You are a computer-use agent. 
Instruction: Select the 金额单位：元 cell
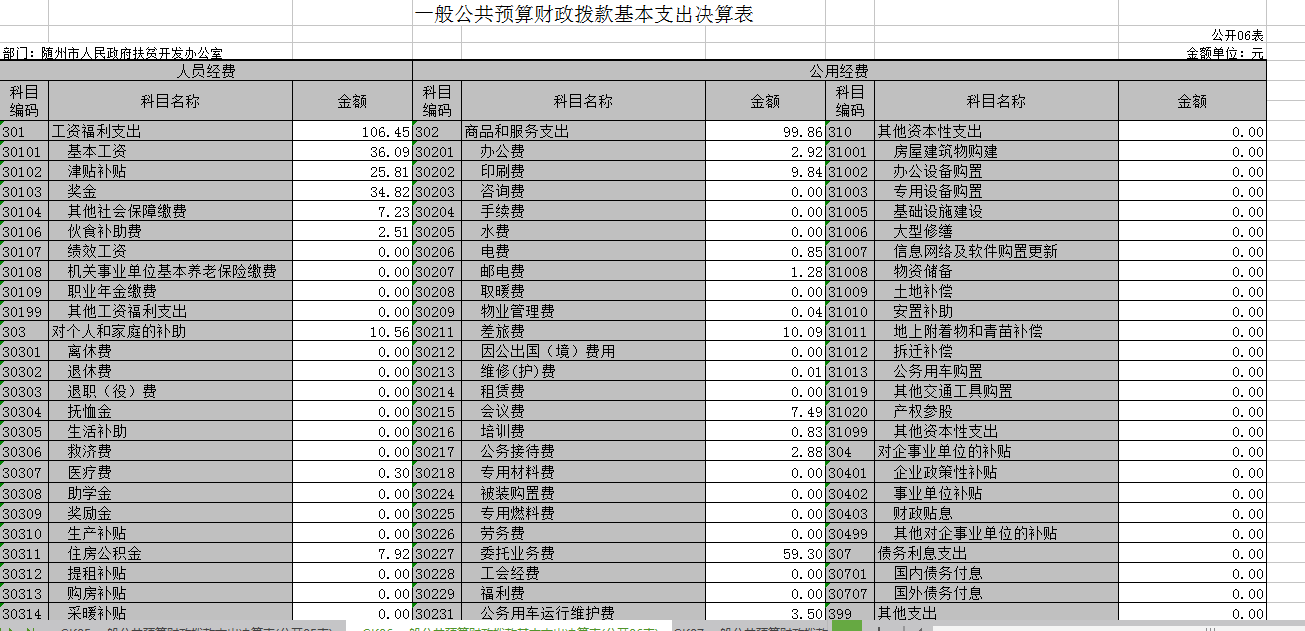(1225, 53)
